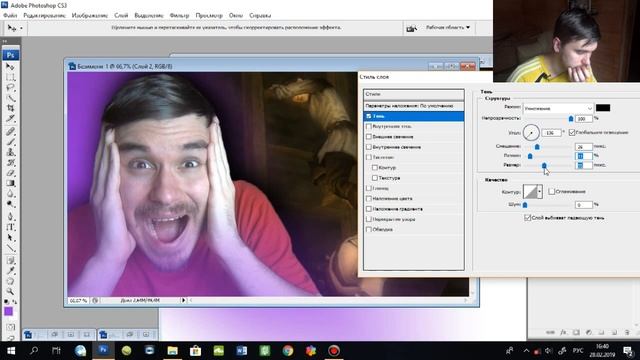Enable the Наложение цвета checkbox
The width and height of the screenshot is (640, 360).
369,198
